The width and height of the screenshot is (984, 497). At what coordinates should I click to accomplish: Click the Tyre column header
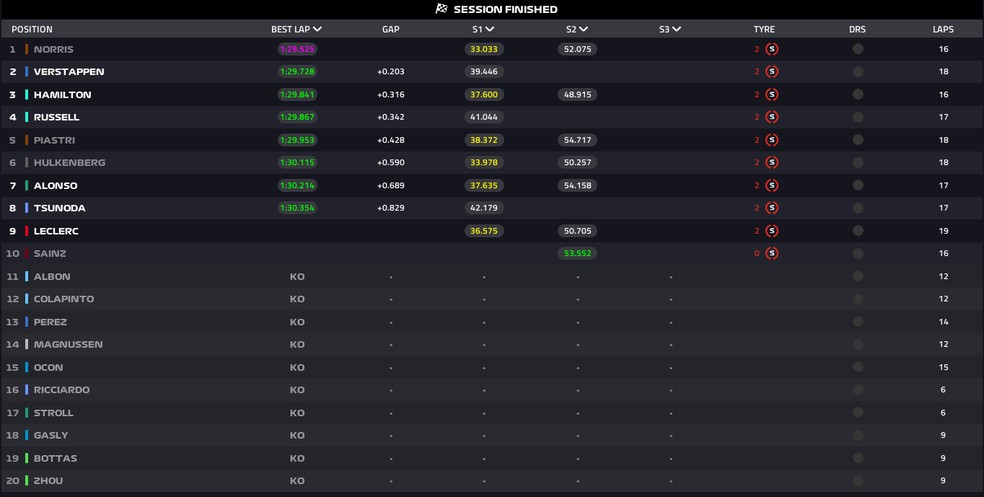pyautogui.click(x=764, y=30)
